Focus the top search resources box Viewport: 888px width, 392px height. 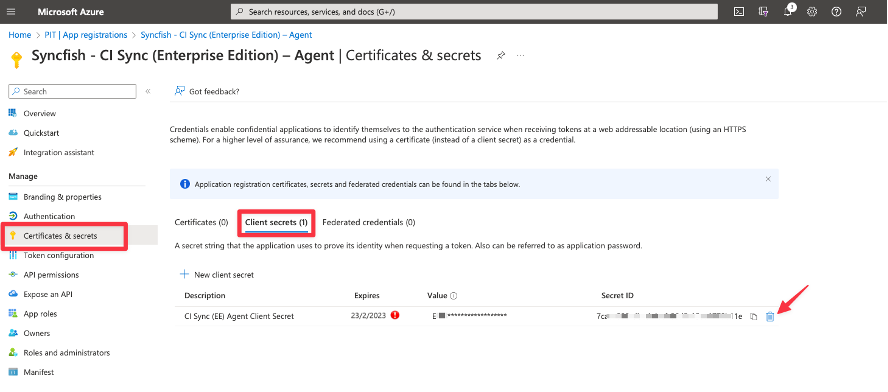(474, 11)
